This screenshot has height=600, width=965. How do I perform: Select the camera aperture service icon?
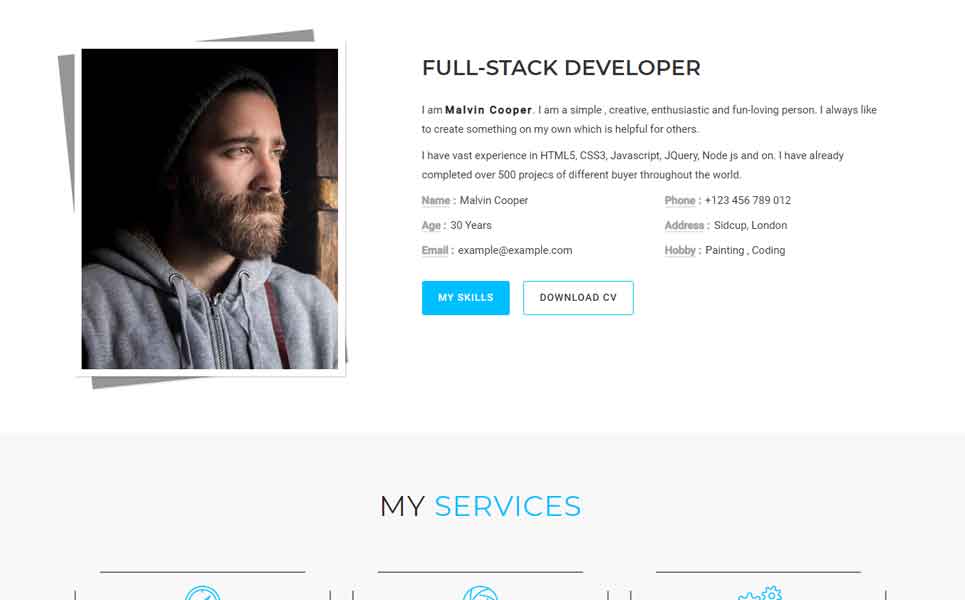pyautogui.click(x=480, y=593)
